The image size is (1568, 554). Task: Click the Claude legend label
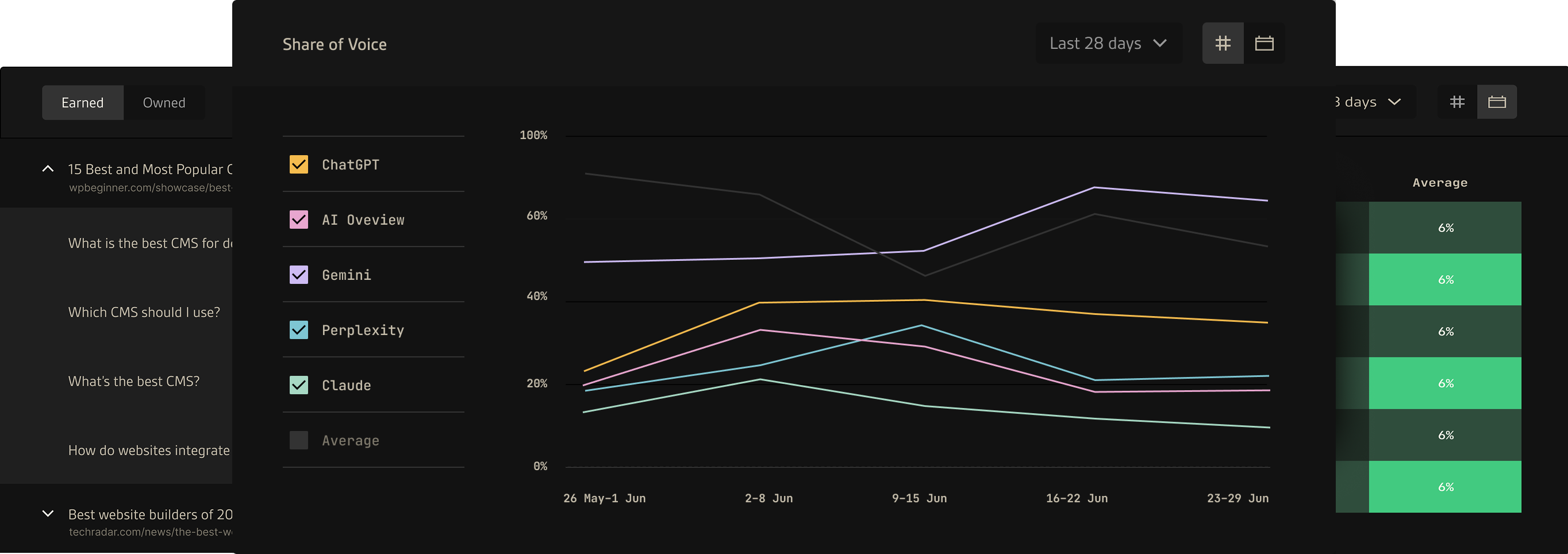tap(347, 386)
